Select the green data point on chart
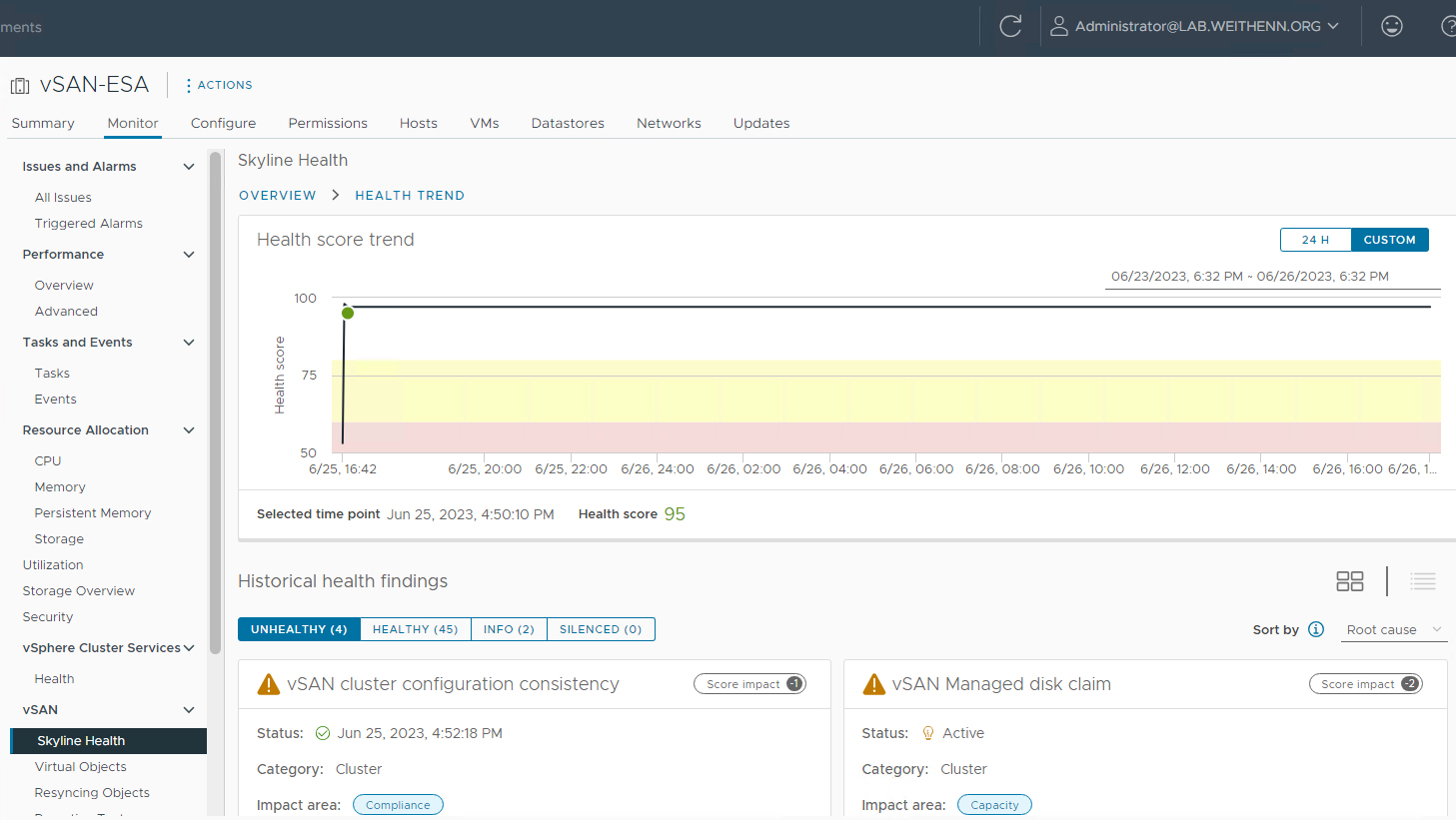Screen dimensions: 1456x820 click(348, 314)
